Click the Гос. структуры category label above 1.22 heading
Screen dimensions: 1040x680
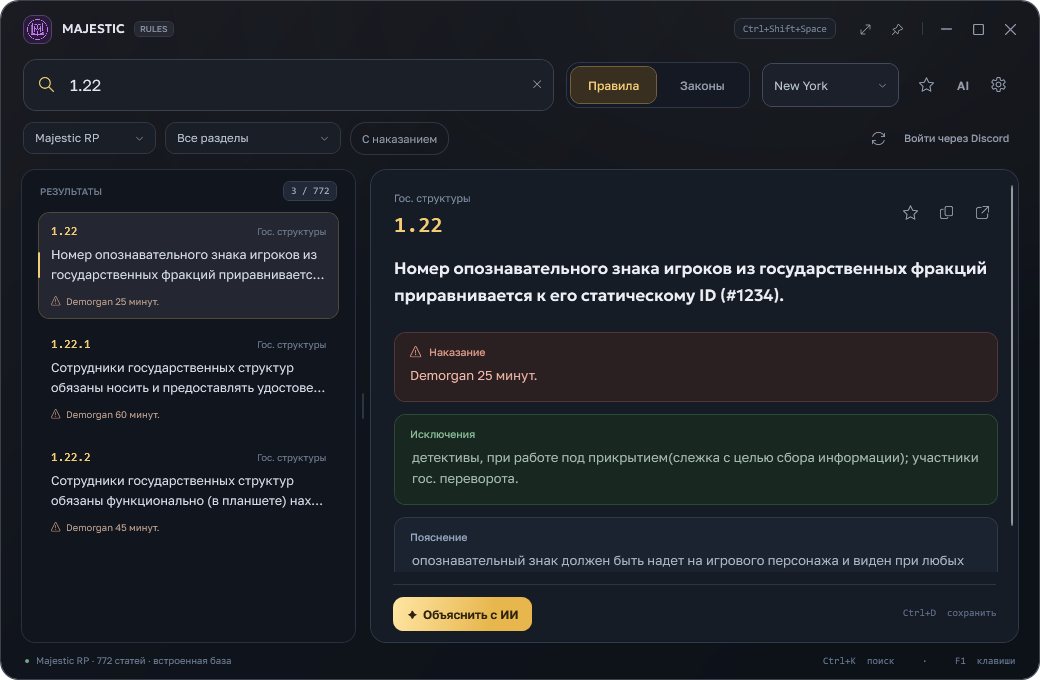pyautogui.click(x=432, y=198)
